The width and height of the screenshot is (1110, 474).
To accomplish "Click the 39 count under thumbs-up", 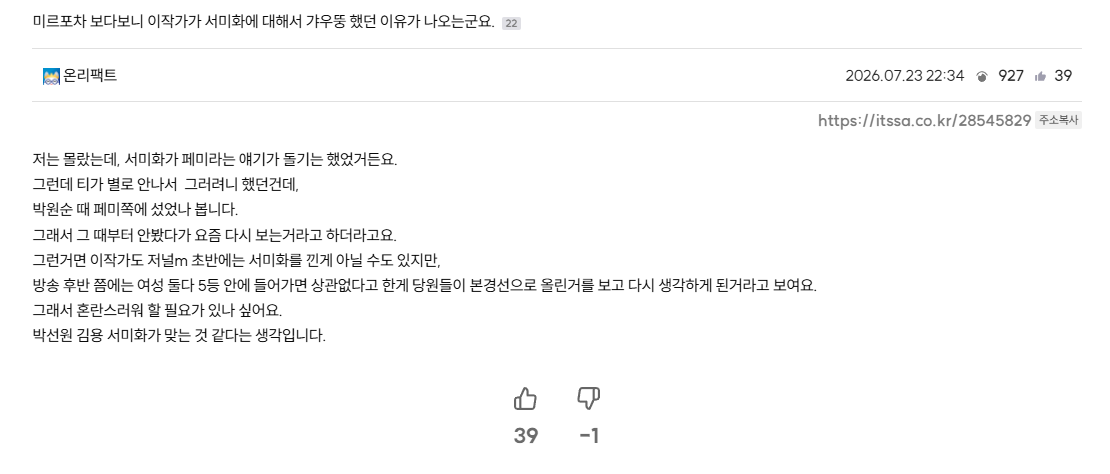I will pyautogui.click(x=525, y=436).
